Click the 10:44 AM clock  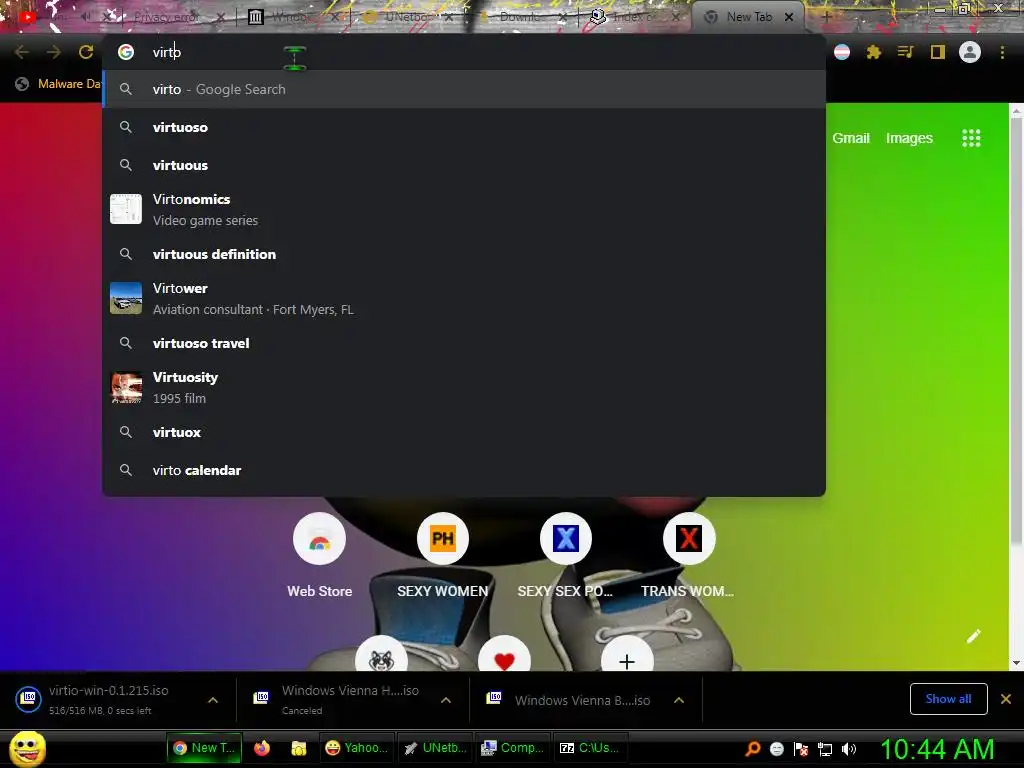[x=937, y=749]
